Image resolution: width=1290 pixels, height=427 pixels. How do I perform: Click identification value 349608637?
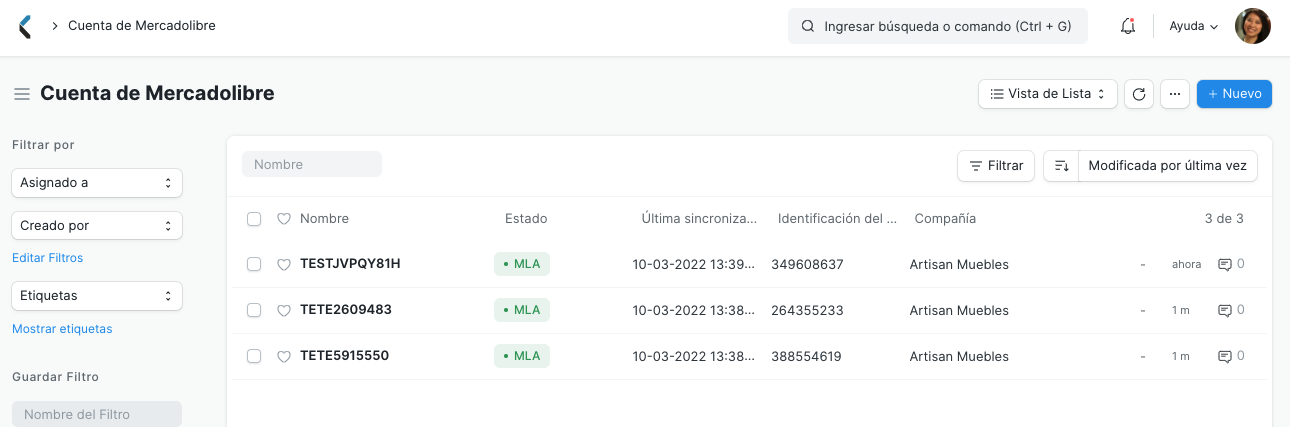pos(807,265)
